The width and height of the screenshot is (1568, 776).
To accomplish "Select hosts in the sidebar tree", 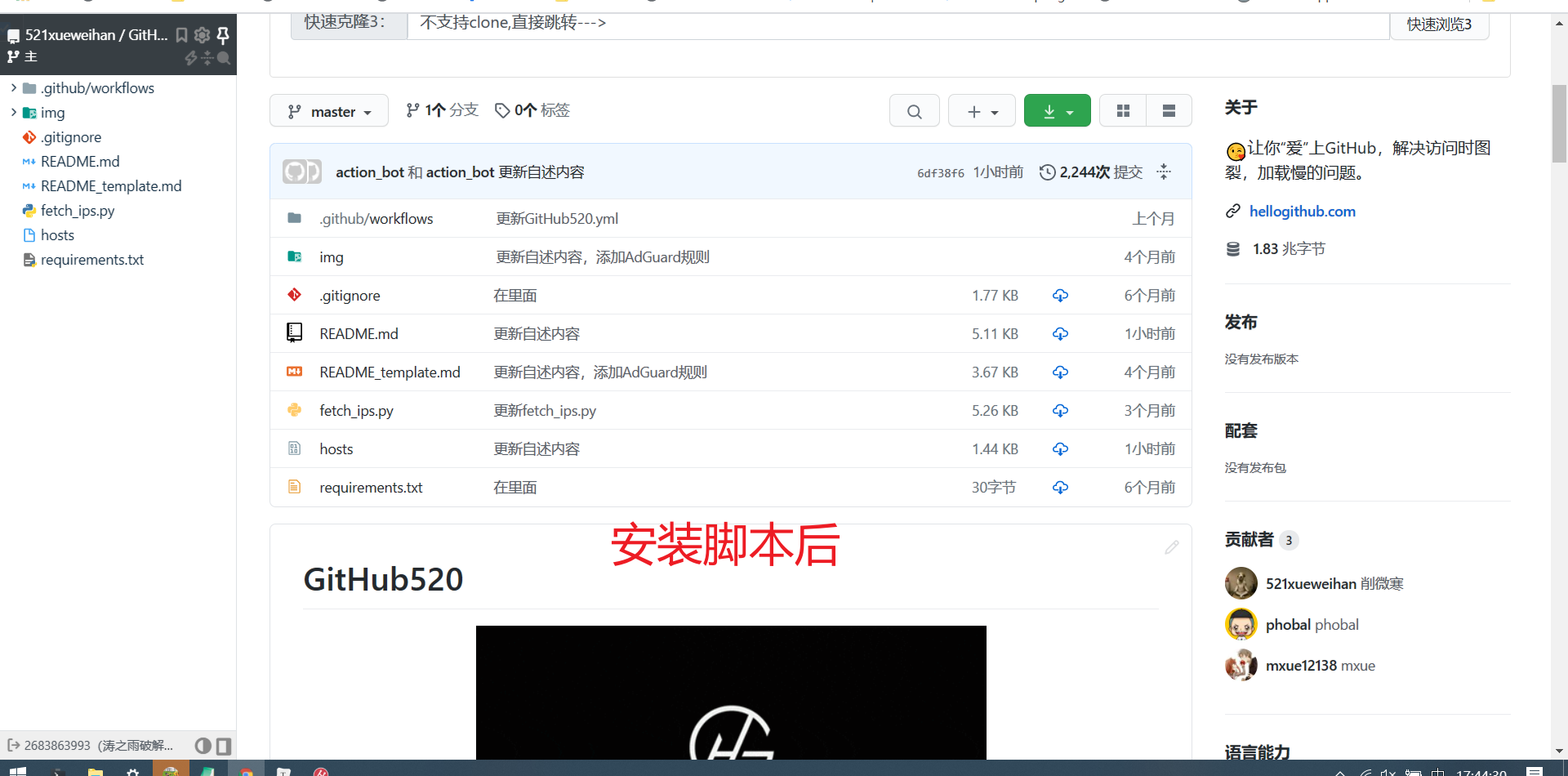I will click(57, 235).
